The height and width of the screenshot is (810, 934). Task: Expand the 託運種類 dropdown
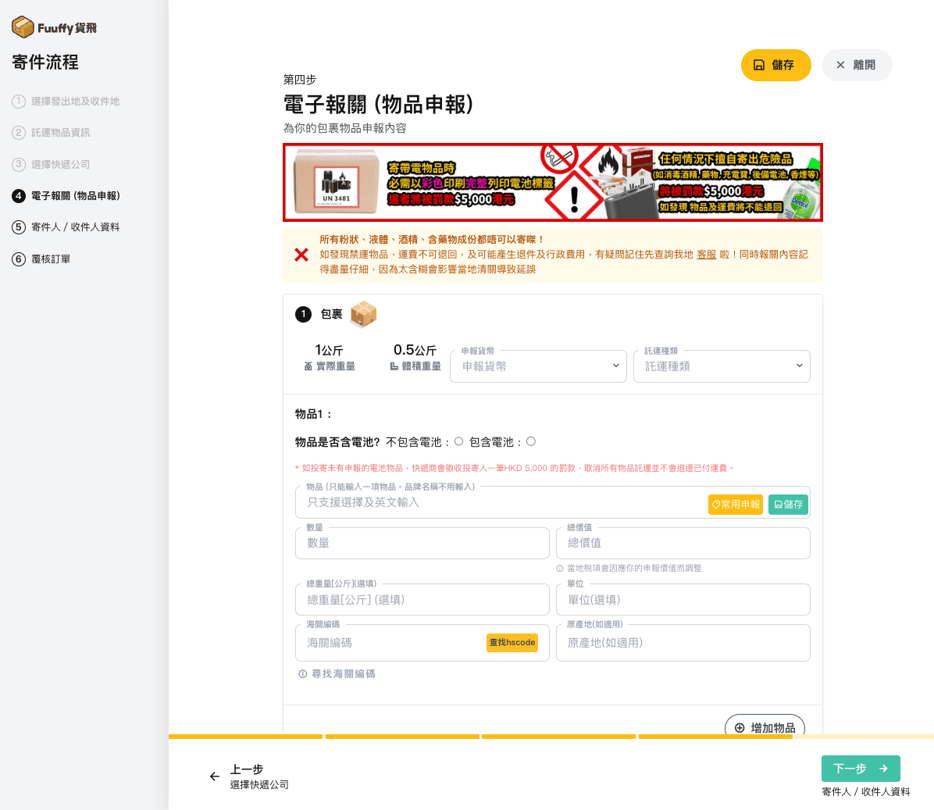coord(721,366)
